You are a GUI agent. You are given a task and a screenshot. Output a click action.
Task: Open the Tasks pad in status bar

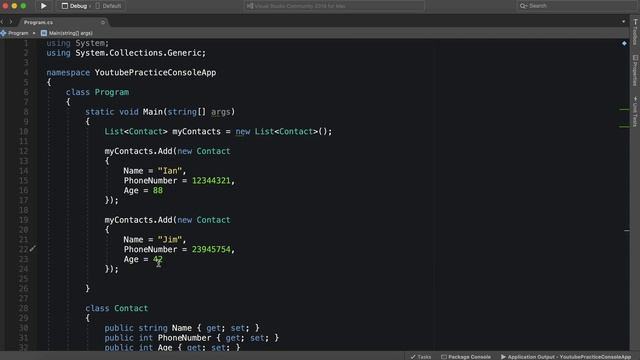tap(421, 357)
